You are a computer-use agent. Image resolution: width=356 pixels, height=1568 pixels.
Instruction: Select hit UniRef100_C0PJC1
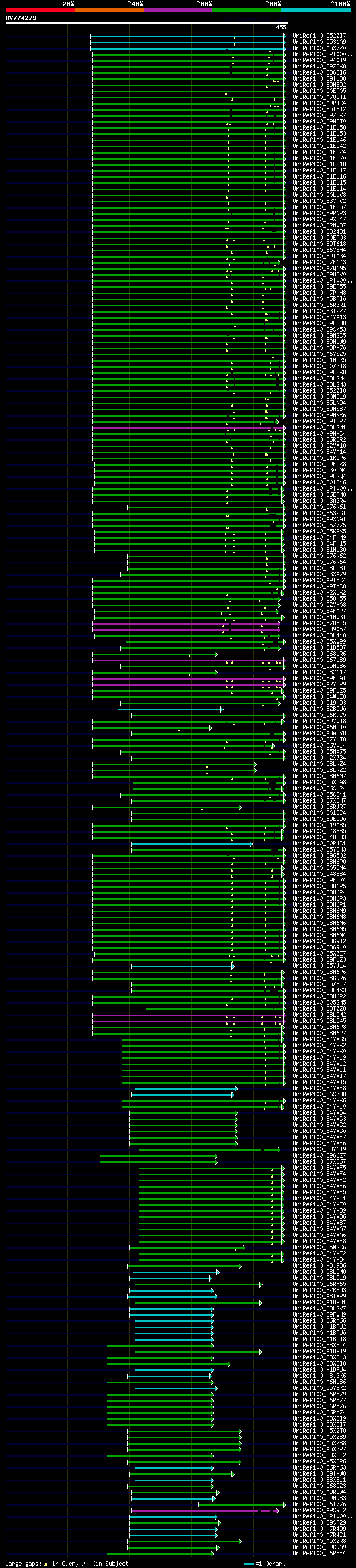pos(319,844)
